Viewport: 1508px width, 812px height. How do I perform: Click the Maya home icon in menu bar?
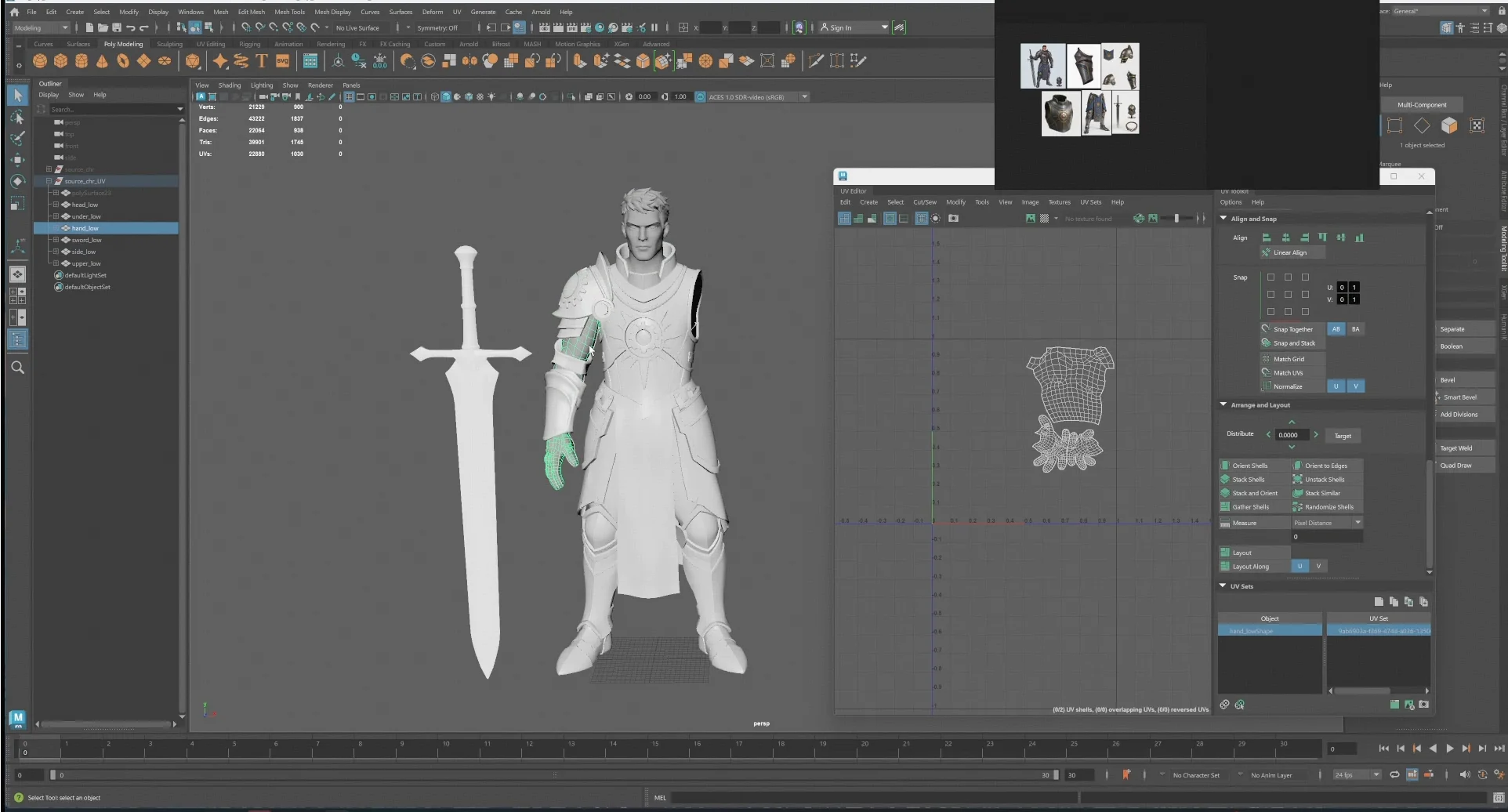click(x=14, y=12)
